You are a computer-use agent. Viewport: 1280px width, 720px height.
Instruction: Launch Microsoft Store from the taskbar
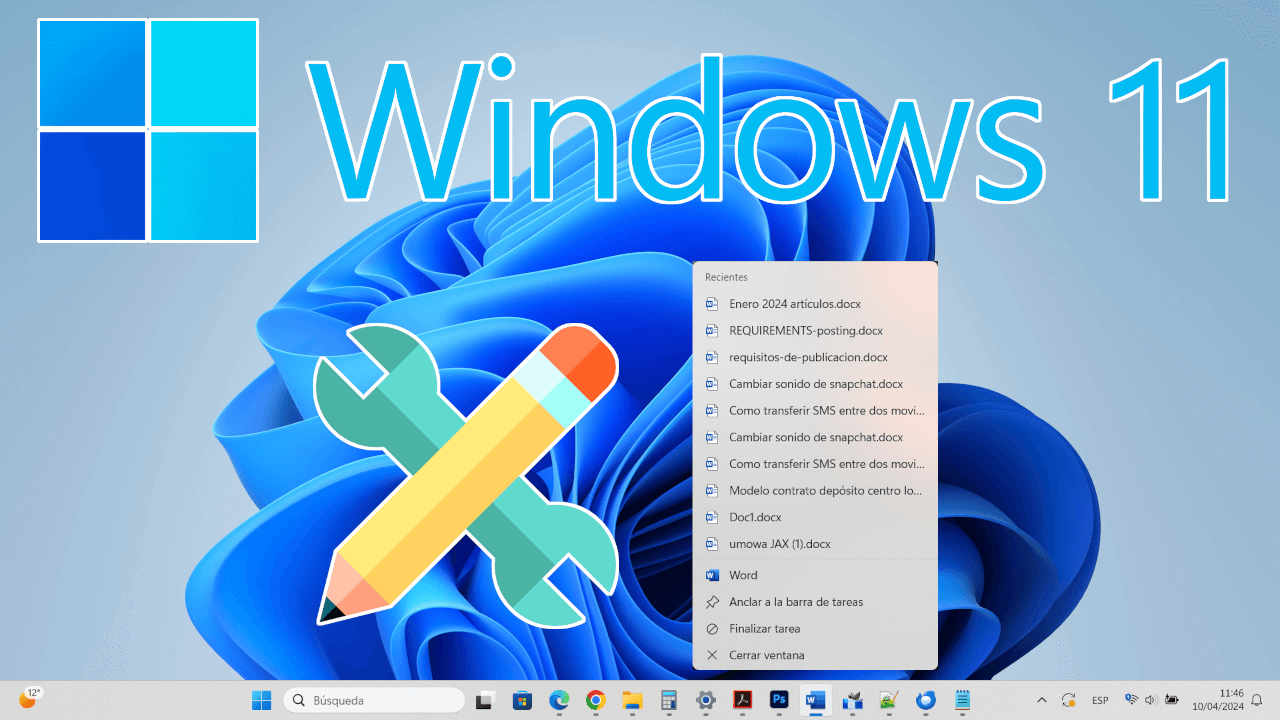point(522,700)
